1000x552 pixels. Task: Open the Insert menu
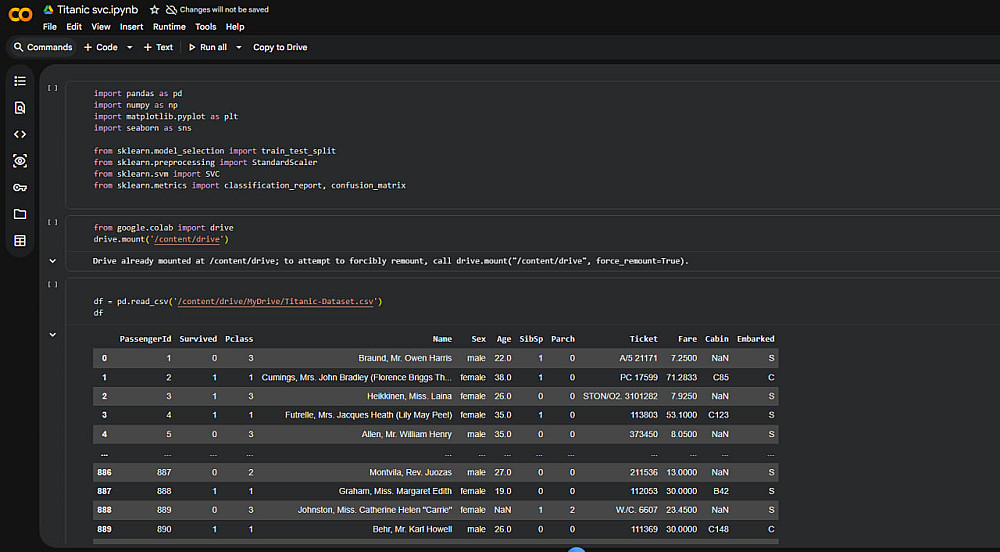131,27
